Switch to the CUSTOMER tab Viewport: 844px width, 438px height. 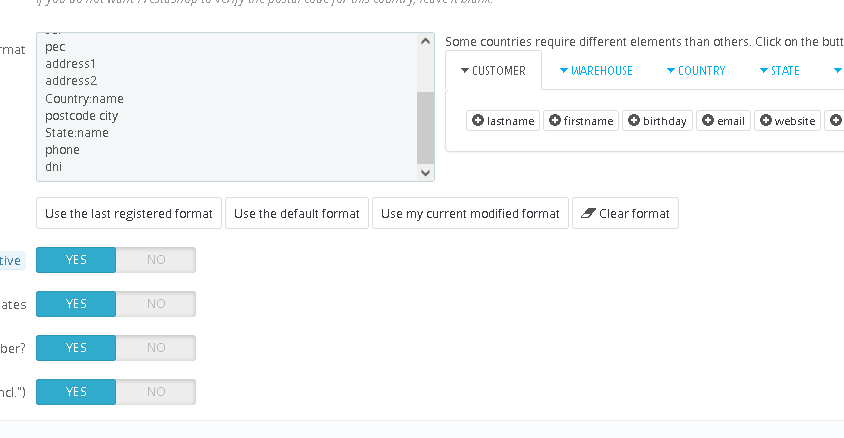click(x=494, y=70)
